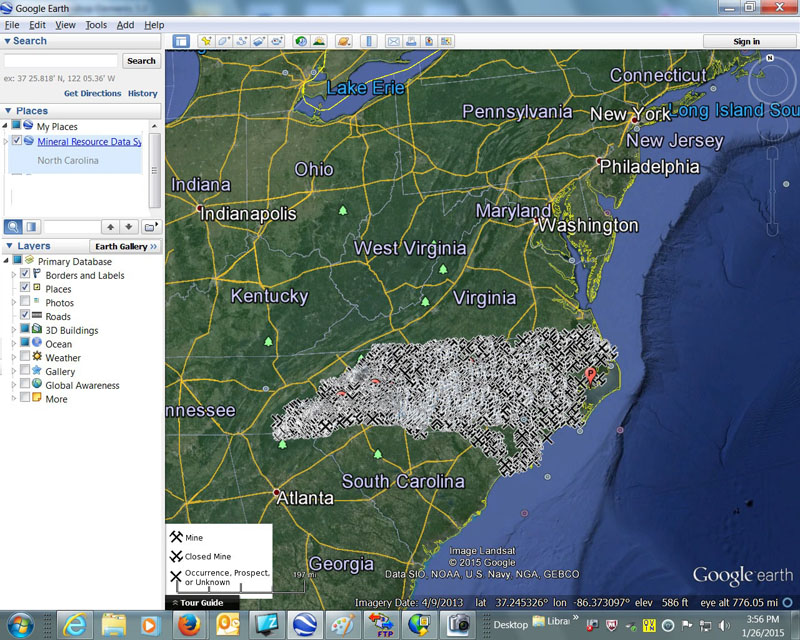Image resolution: width=800 pixels, height=640 pixels.
Task: Open Firefox from the taskbar
Action: (189, 625)
